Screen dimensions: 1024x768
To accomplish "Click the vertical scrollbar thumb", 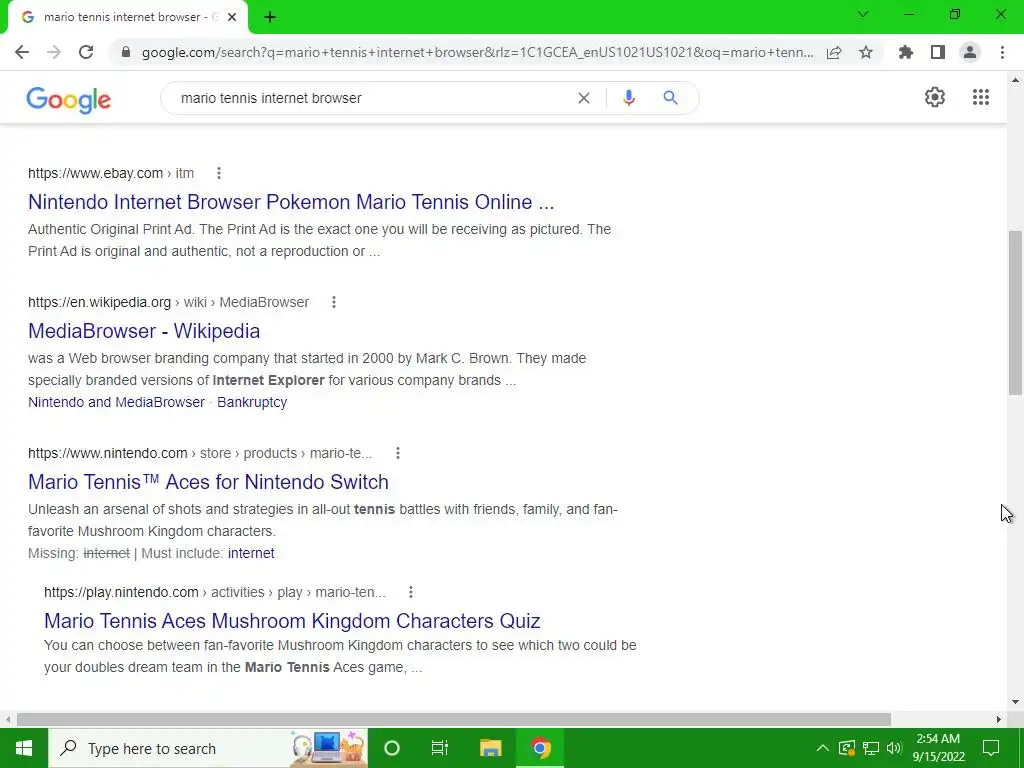I will (x=1015, y=313).
